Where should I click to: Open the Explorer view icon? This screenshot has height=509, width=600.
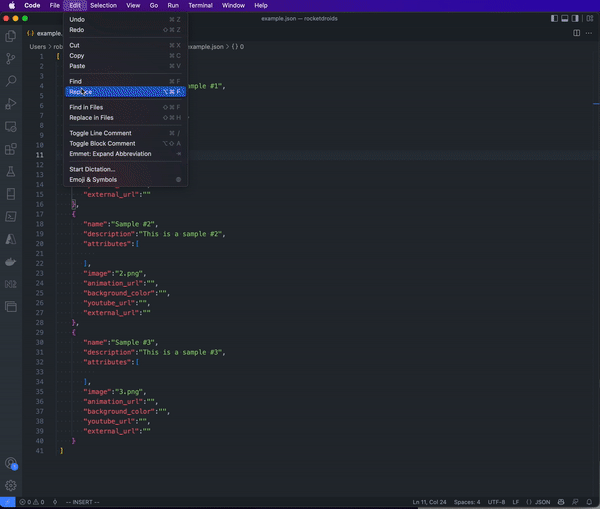tap(11, 36)
